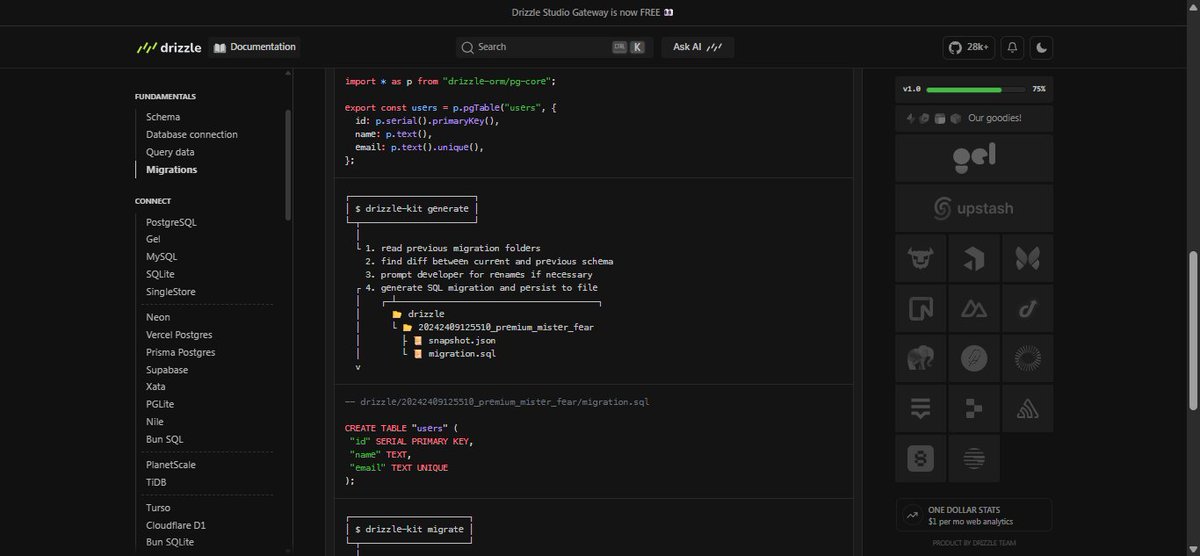1200x556 pixels.
Task: Click the rounded S square sponsor icon
Action: (x=921, y=459)
